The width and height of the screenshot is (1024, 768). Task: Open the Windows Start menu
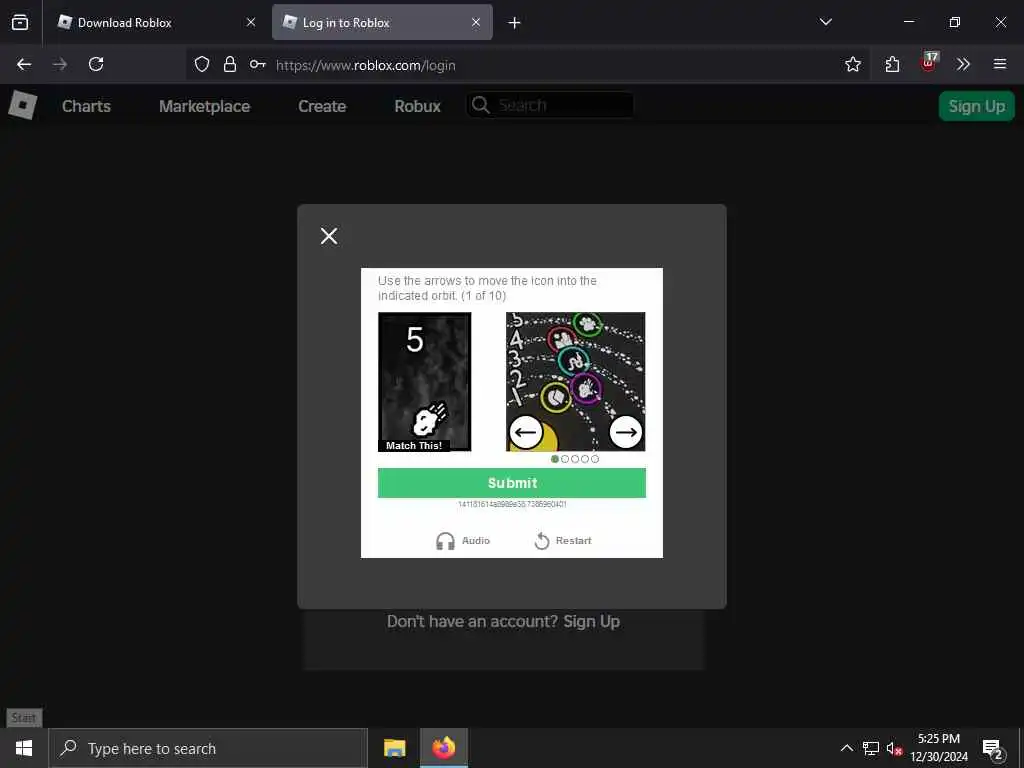24,748
